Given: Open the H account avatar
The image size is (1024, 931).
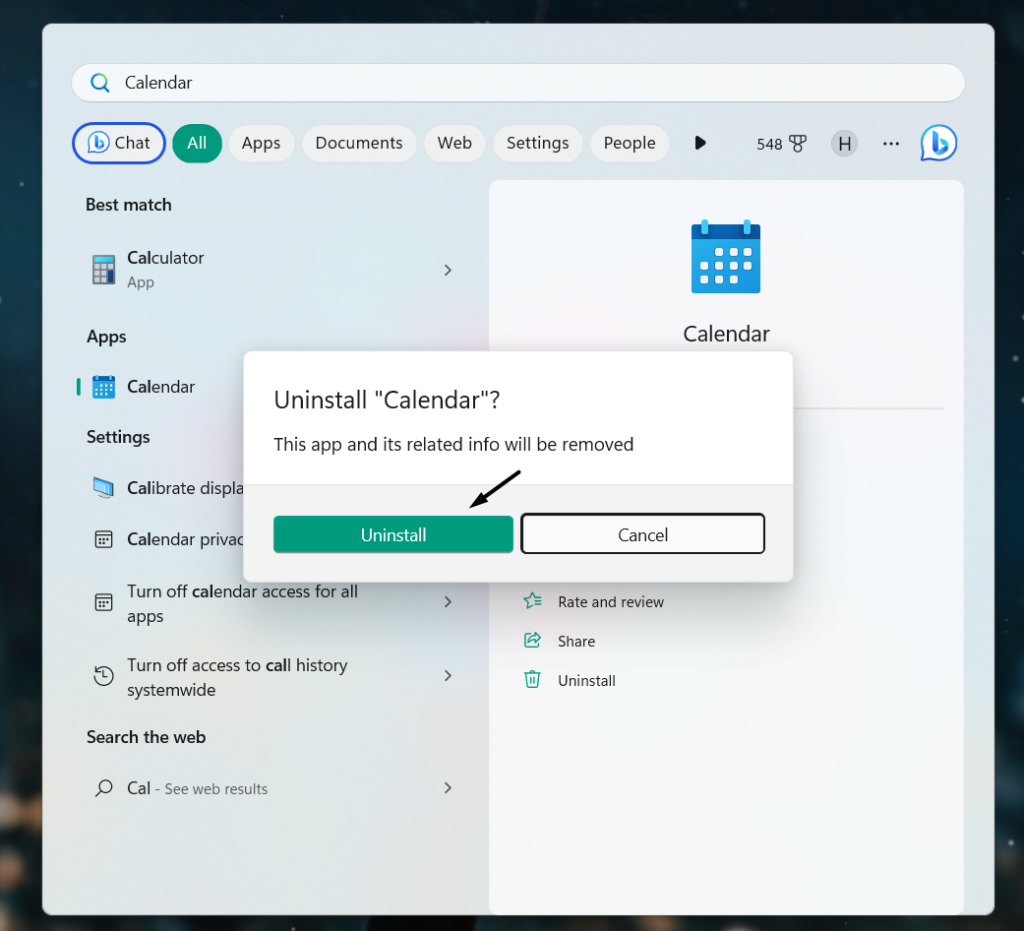Looking at the screenshot, I should [x=844, y=144].
